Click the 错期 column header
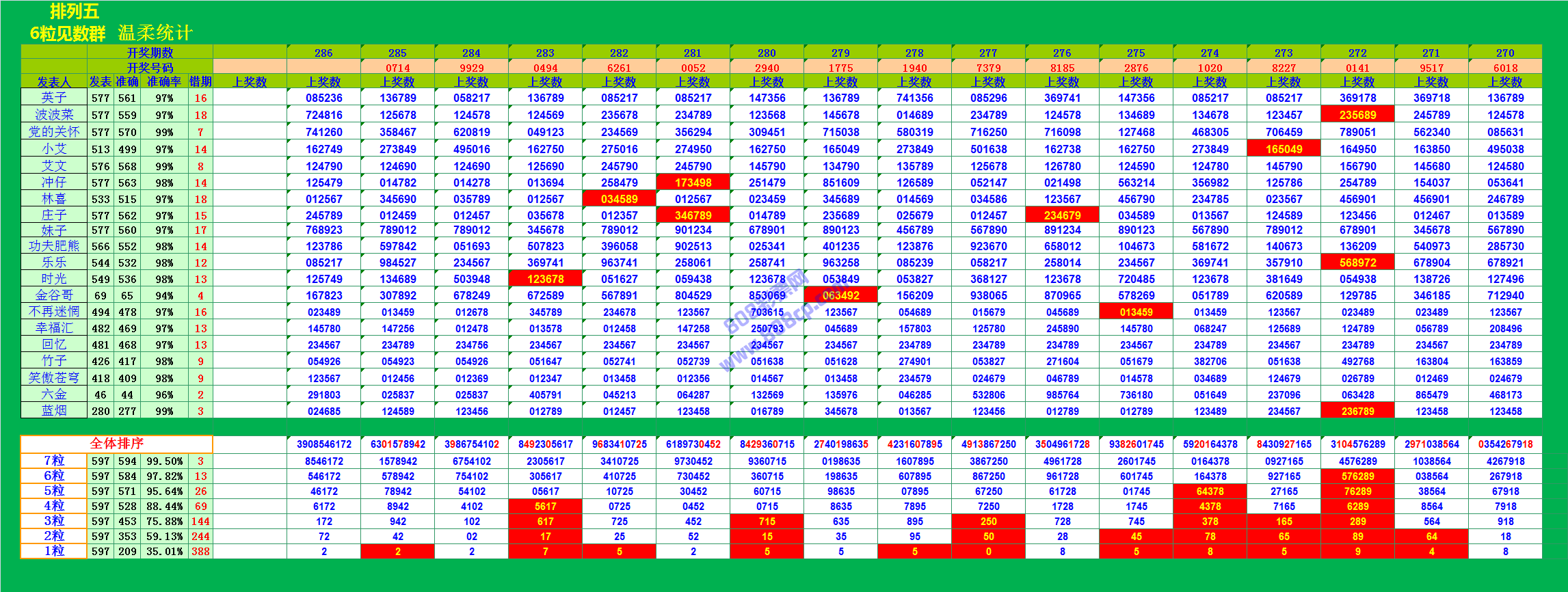The image size is (1568, 592). pos(200,82)
